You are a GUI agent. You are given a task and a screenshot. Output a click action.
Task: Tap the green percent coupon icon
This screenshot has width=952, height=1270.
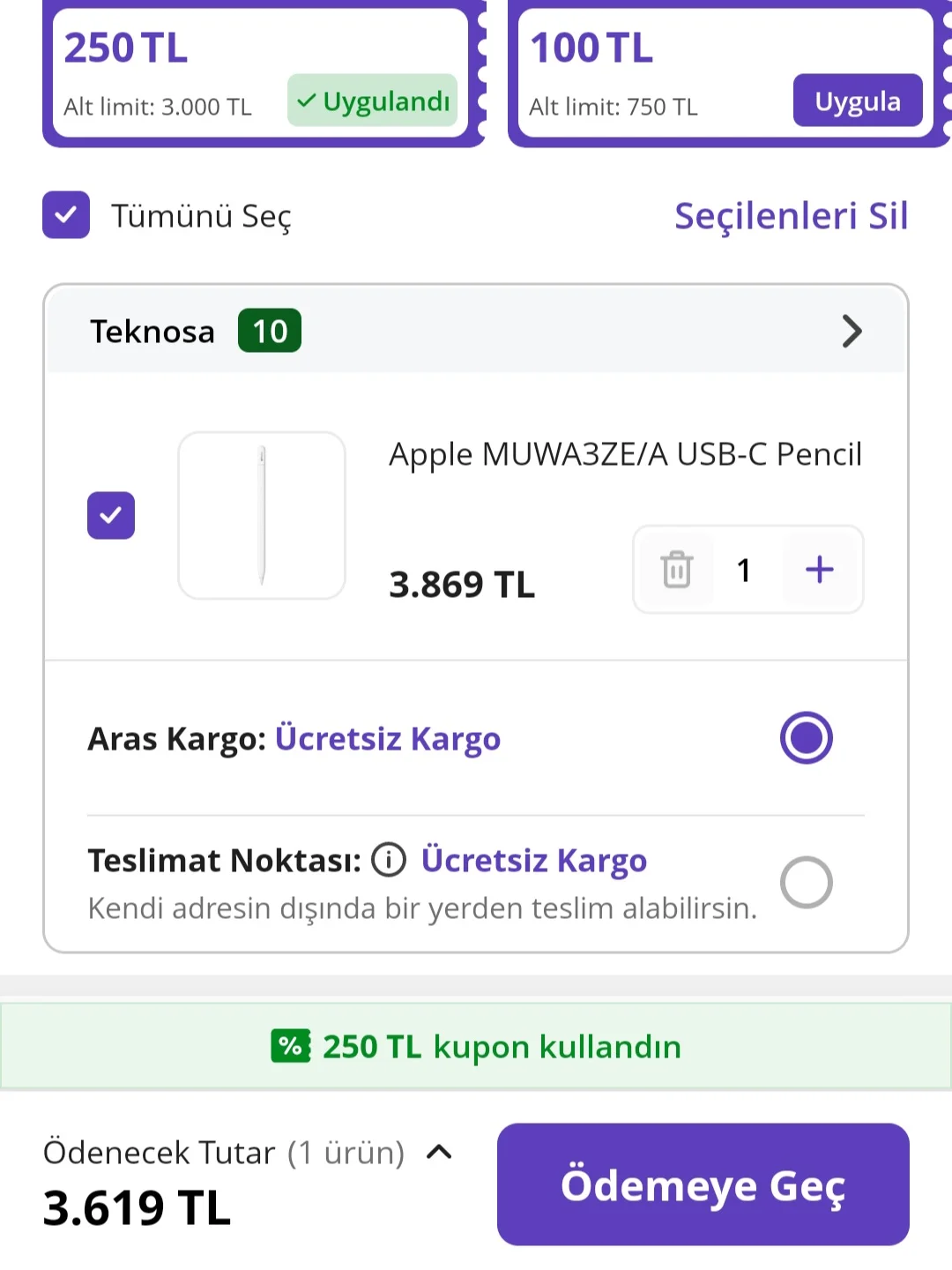coord(290,1046)
